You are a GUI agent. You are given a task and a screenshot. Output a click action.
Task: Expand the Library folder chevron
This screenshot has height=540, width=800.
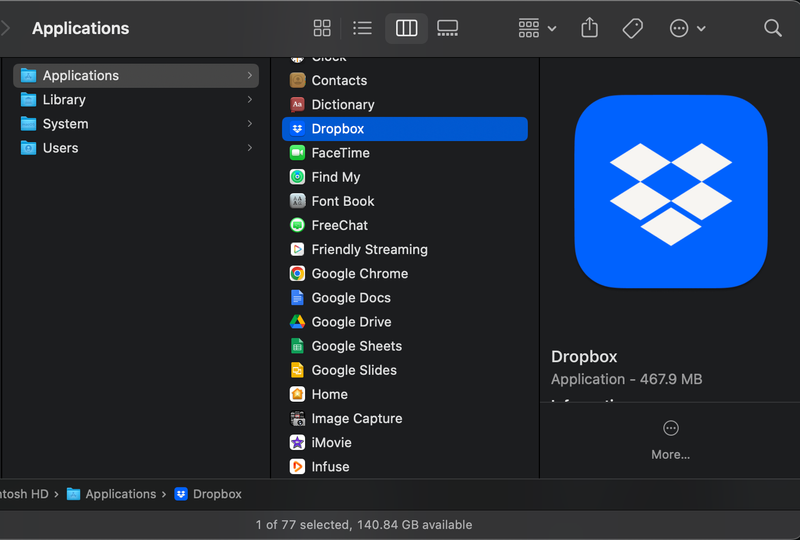(x=249, y=100)
